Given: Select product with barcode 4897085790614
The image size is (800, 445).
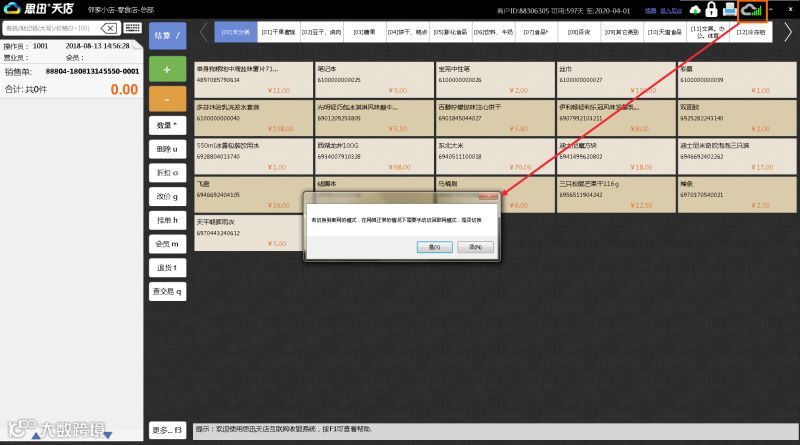Looking at the screenshot, I should coord(254,80).
